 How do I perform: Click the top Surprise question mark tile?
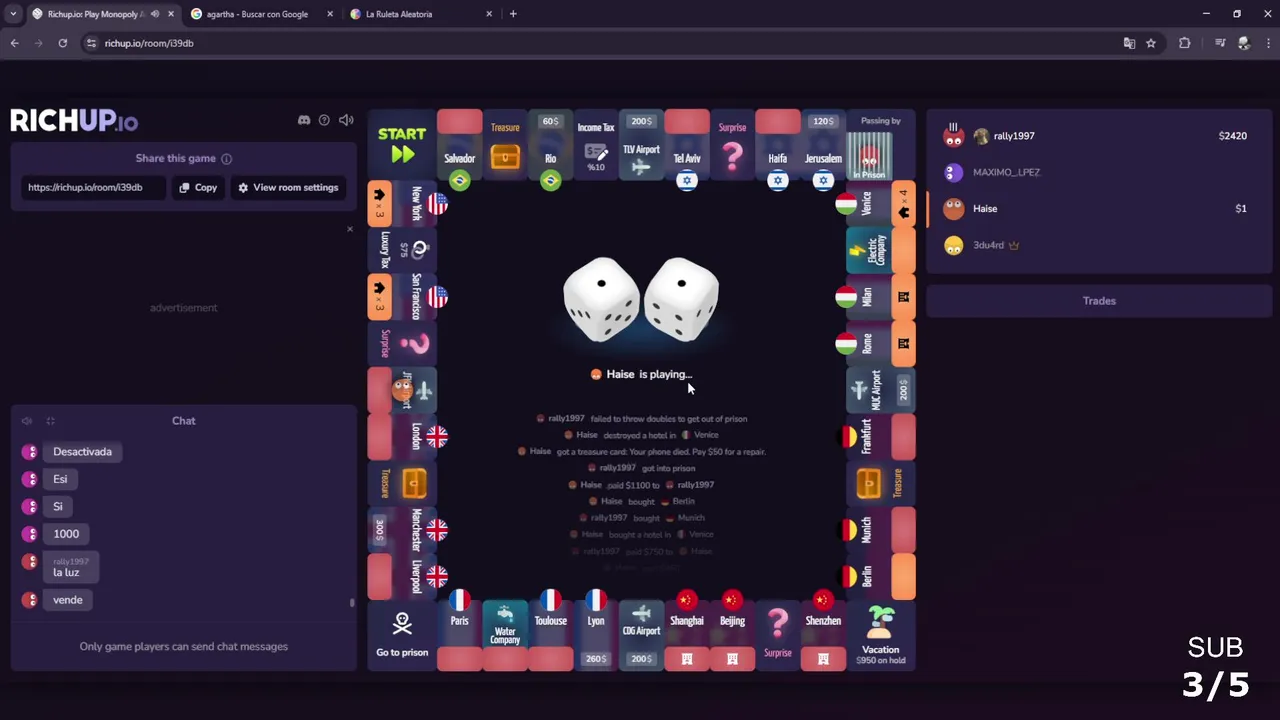tap(732, 145)
